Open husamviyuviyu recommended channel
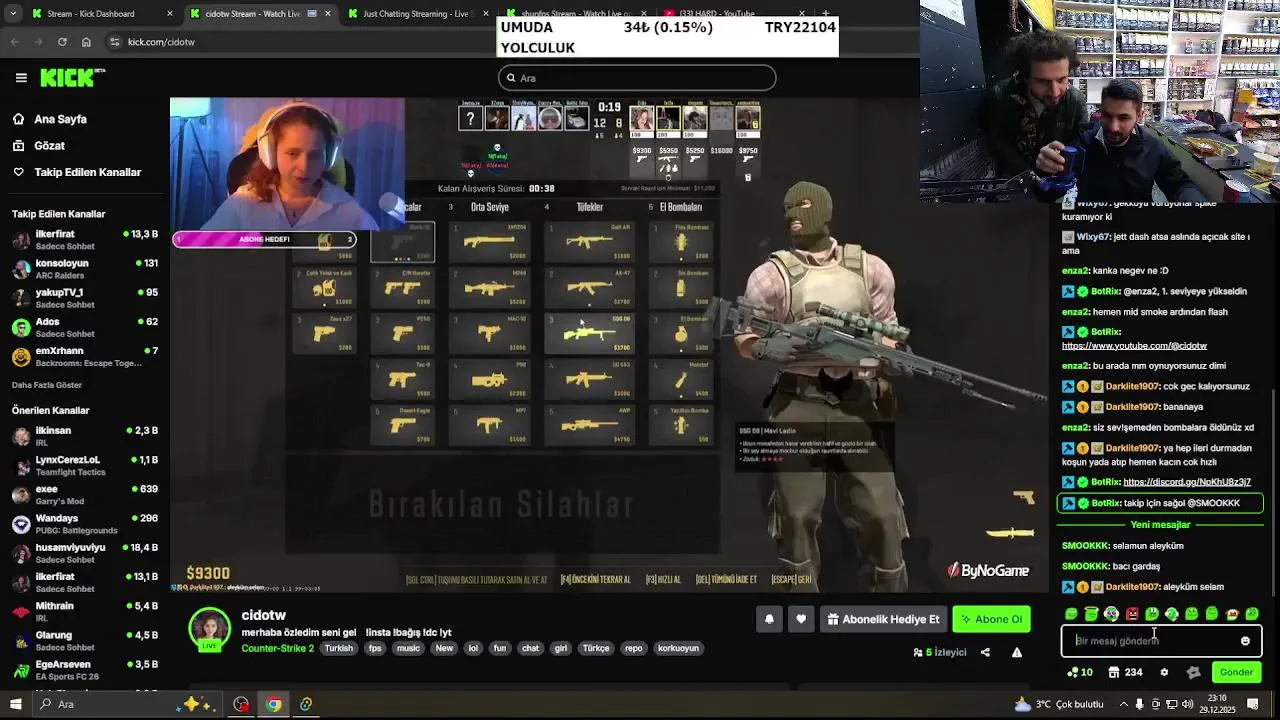 click(x=85, y=552)
